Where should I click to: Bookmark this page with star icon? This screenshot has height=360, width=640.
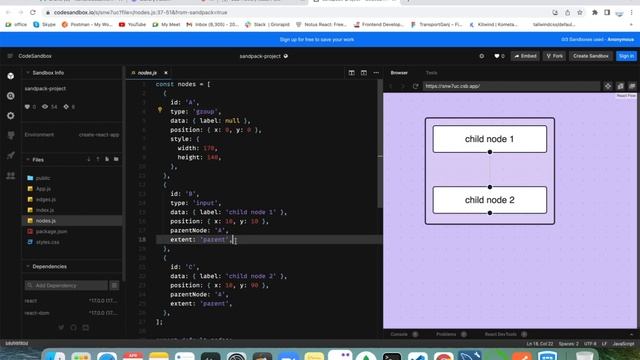pyautogui.click(x=580, y=12)
